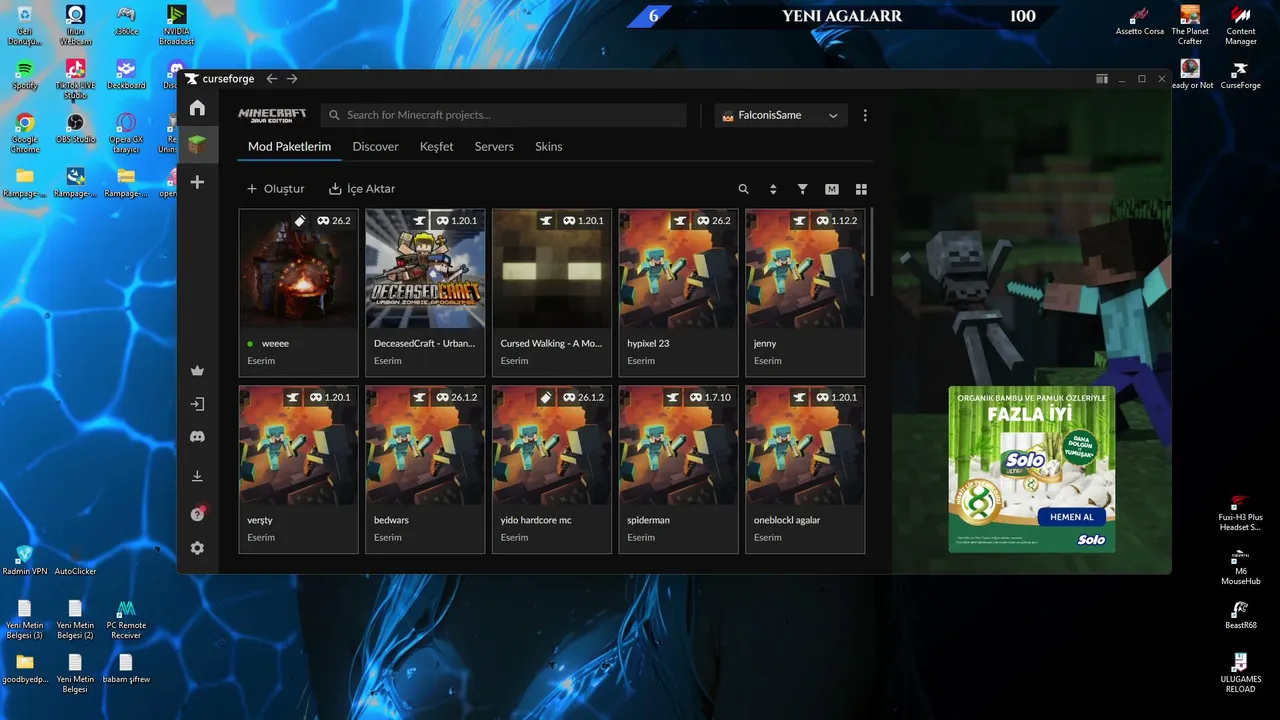Open the Skins tab
Image resolution: width=1280 pixels, height=720 pixels.
point(549,146)
